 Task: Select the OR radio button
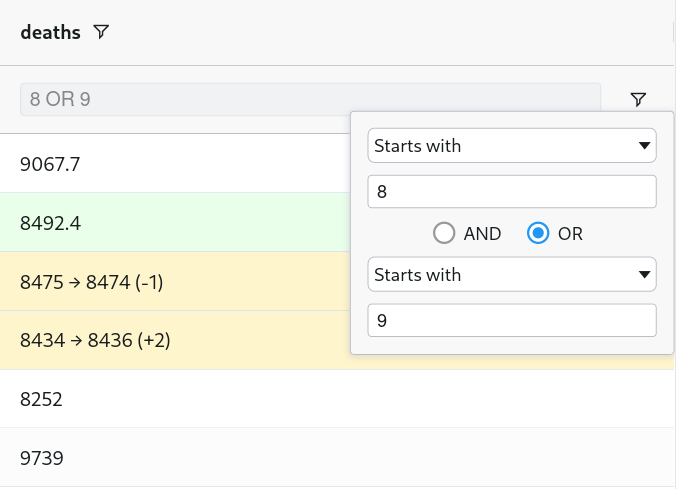[538, 233]
